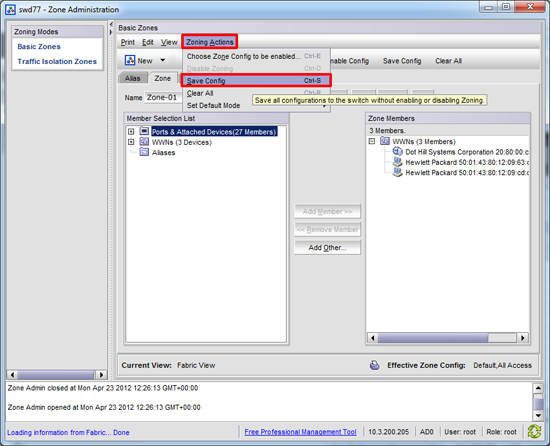The image size is (550, 446).
Task: Expand Ports & Attached Devices tree node
Action: click(131, 131)
